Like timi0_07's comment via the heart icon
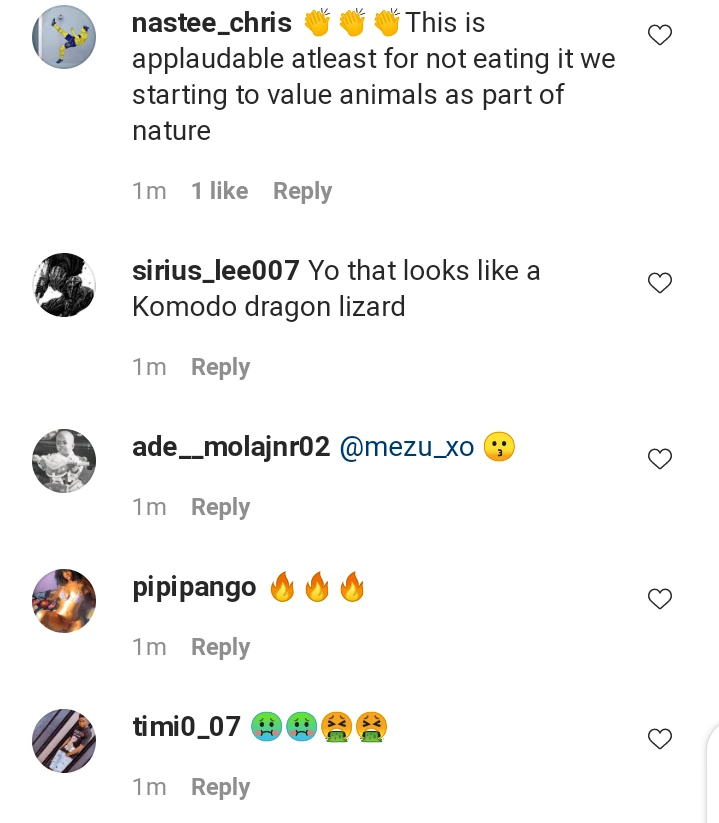 tap(659, 740)
